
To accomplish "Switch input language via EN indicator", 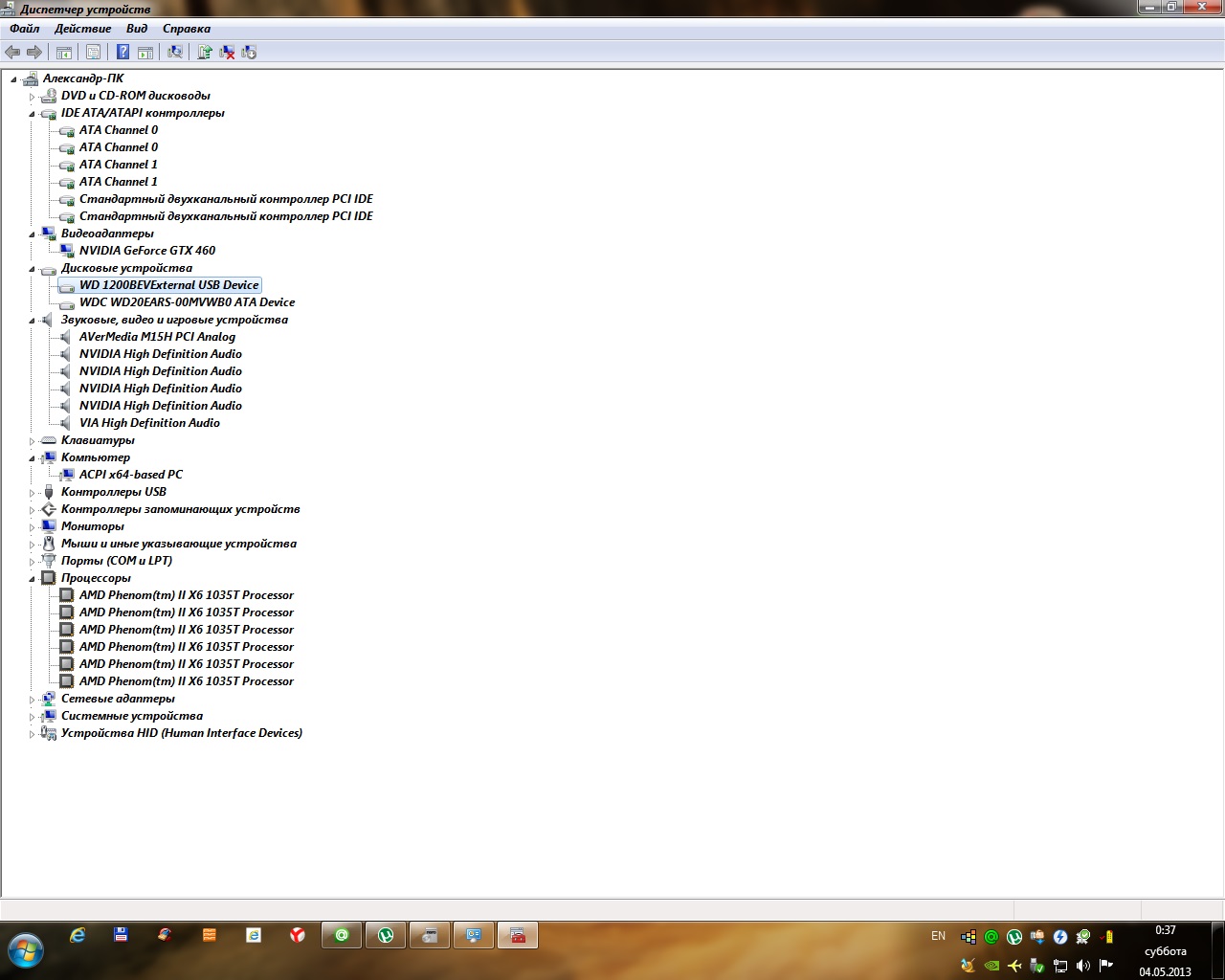I will click(x=938, y=936).
